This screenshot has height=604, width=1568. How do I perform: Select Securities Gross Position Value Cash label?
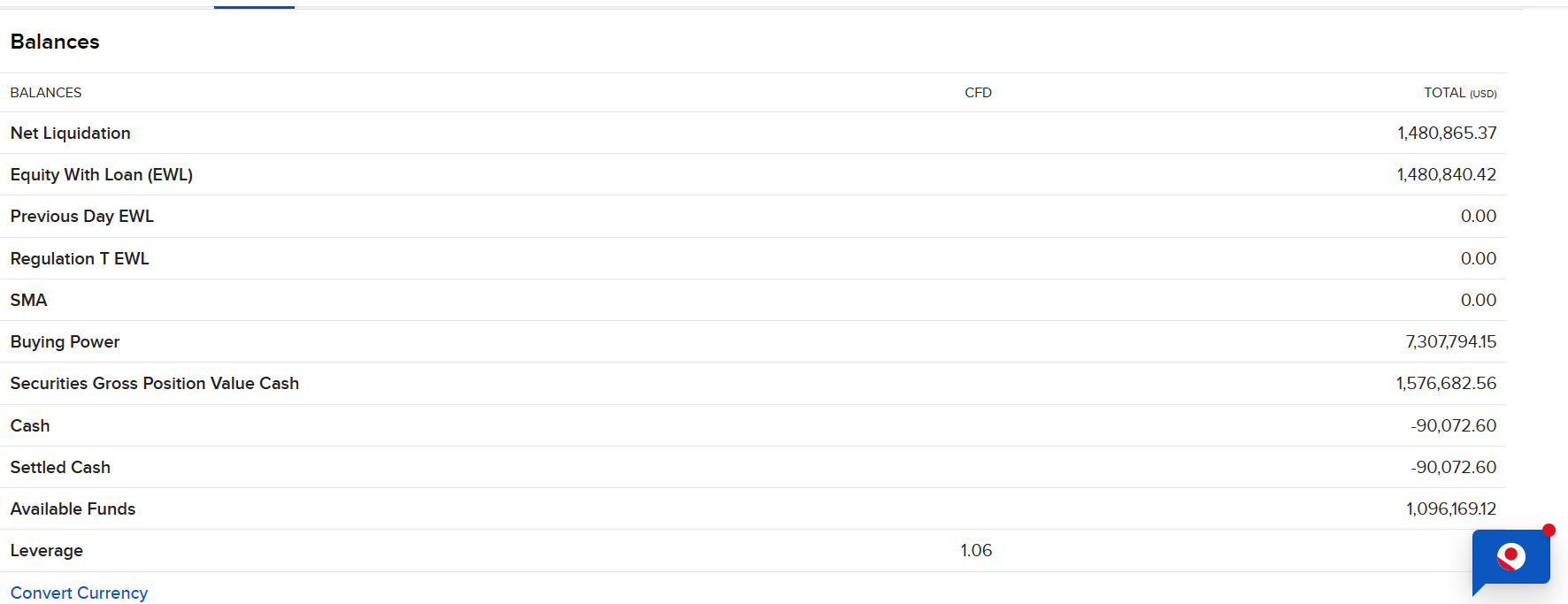click(155, 384)
